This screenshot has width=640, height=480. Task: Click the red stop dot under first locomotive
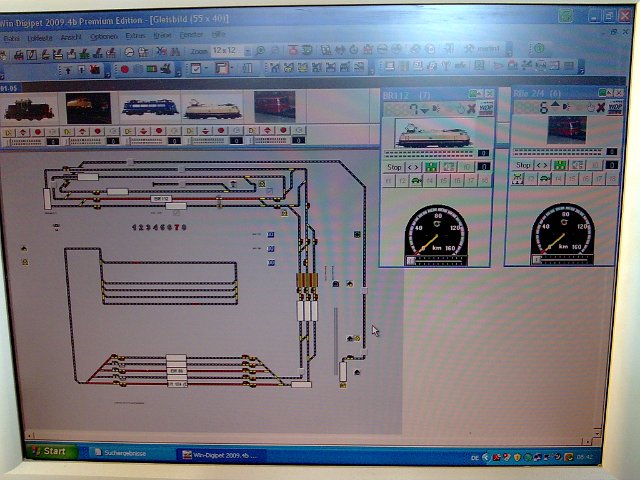tap(38, 131)
